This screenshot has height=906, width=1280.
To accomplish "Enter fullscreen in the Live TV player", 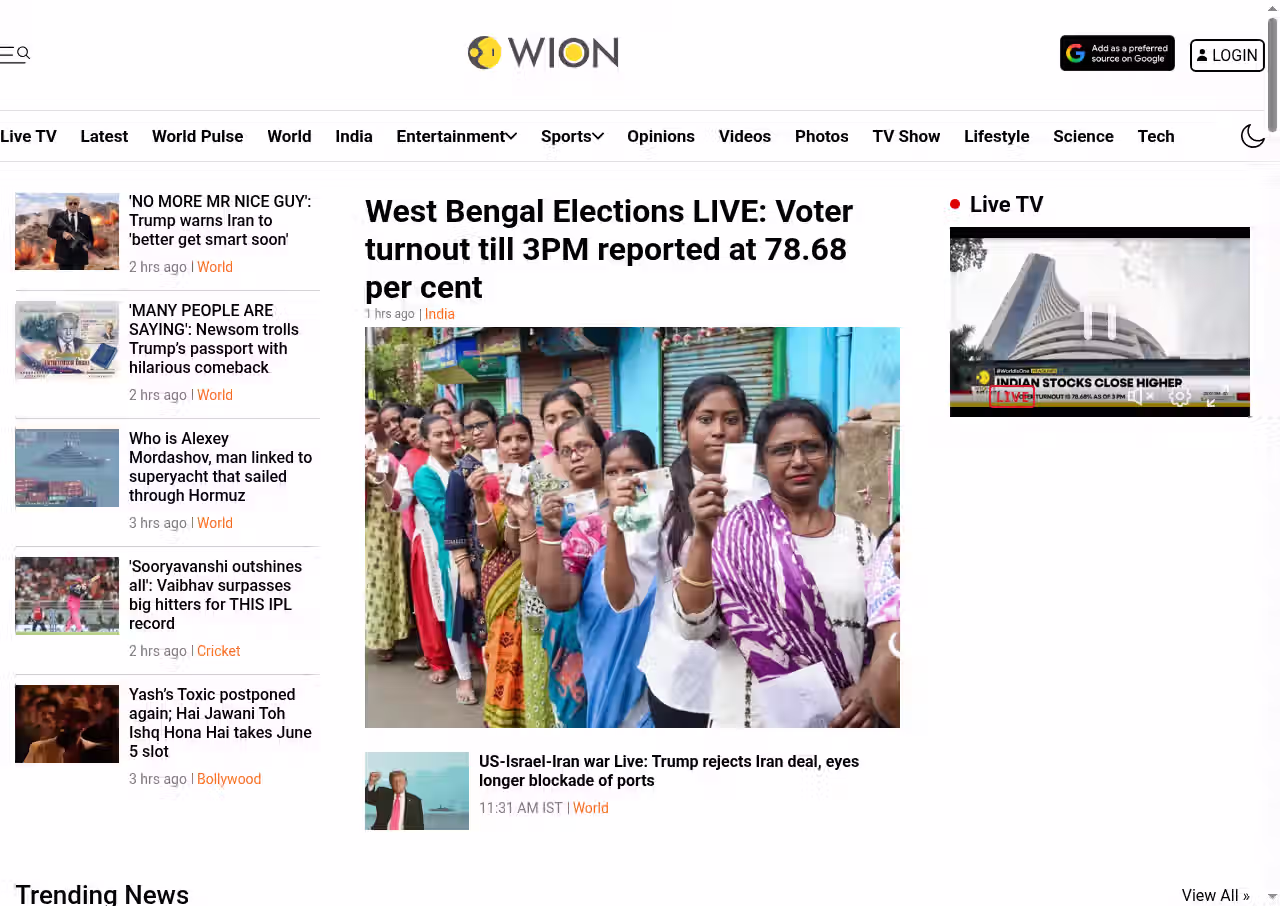I will [1218, 396].
